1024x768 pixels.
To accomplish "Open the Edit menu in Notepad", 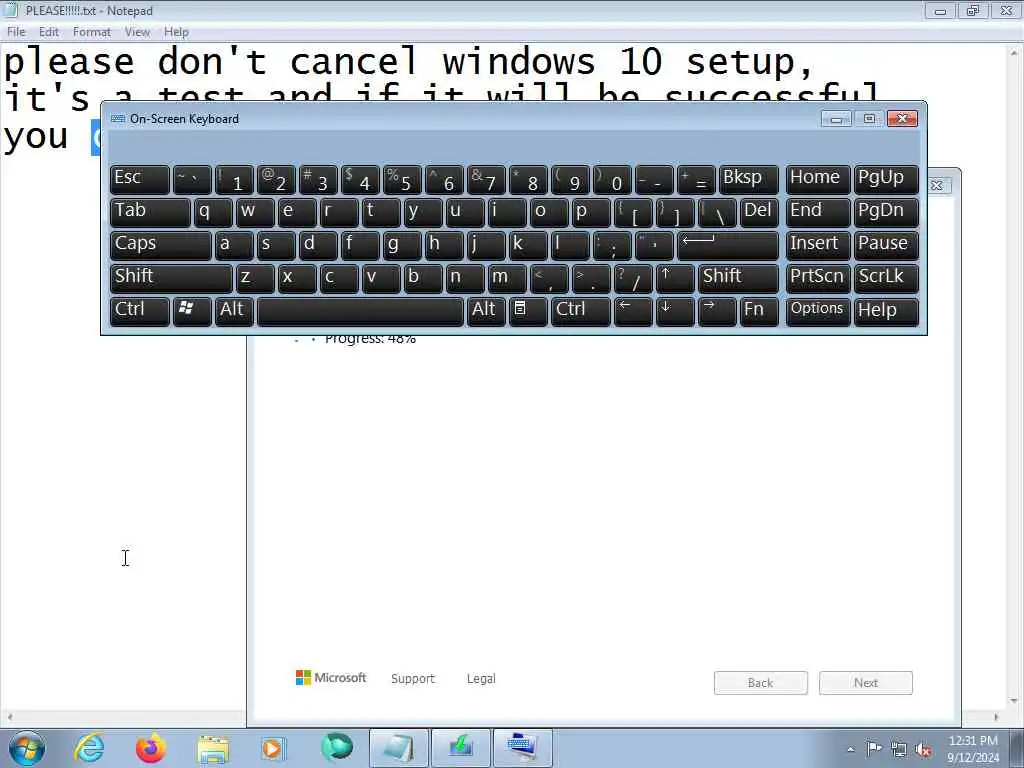I will click(x=48, y=32).
